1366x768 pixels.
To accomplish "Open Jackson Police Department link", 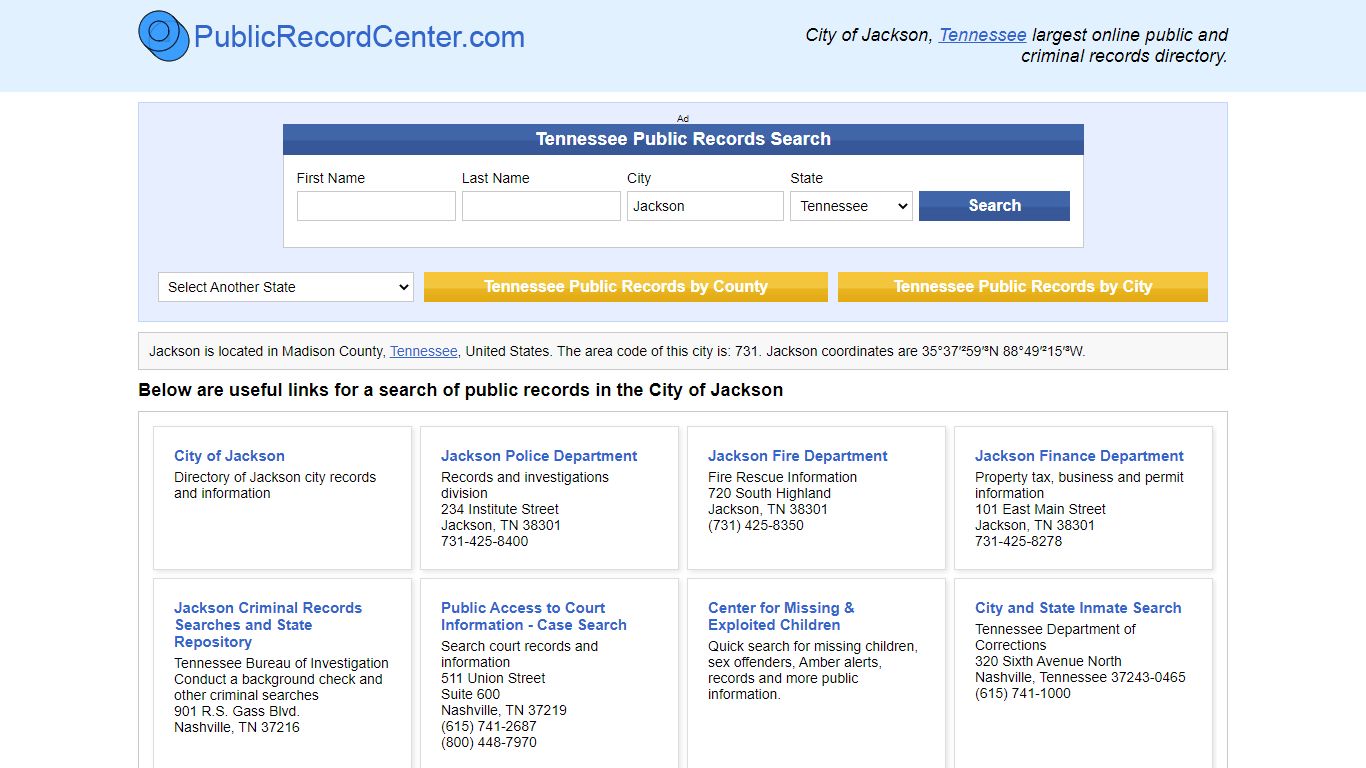I will [x=539, y=456].
